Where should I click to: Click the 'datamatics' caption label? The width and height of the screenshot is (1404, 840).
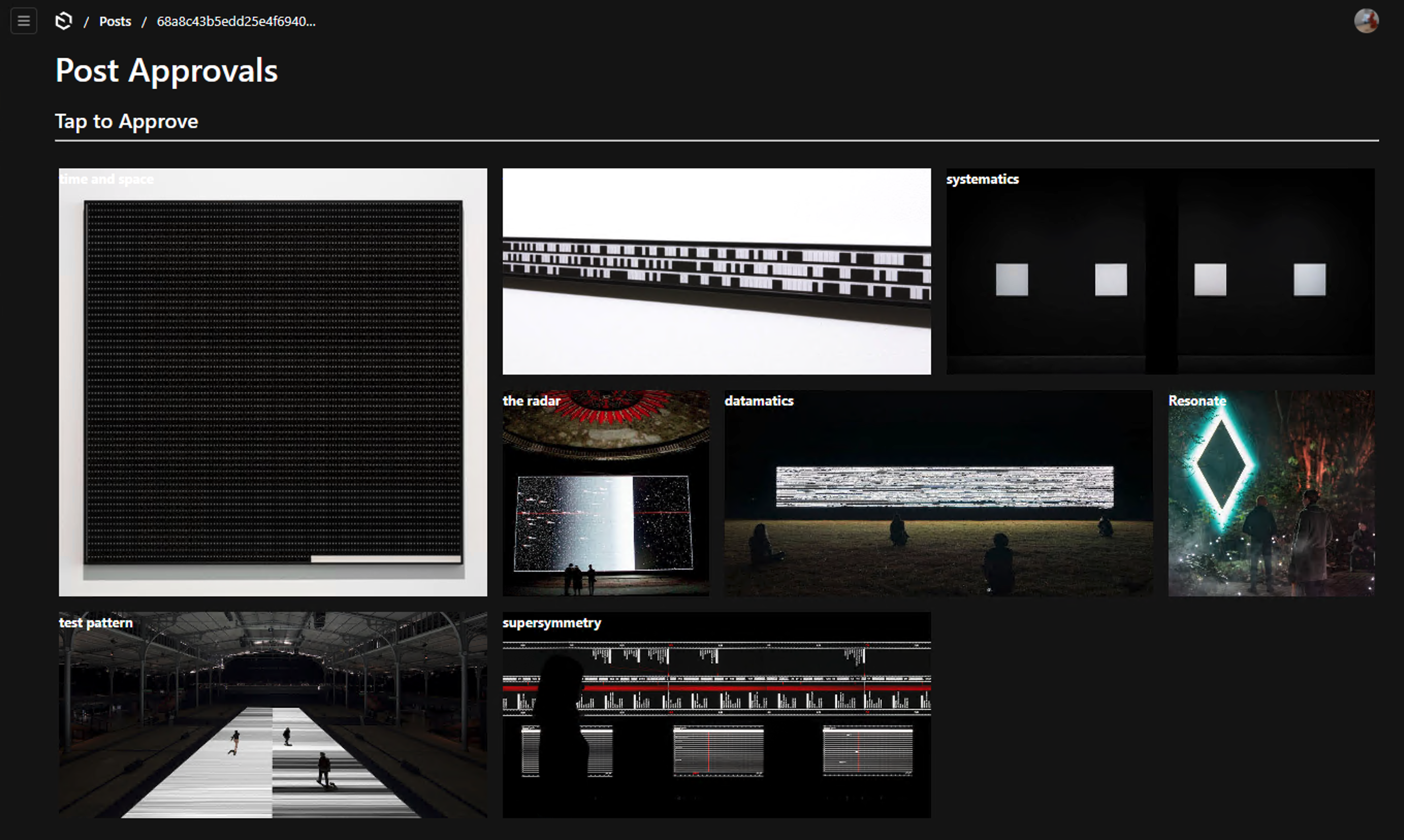[759, 401]
